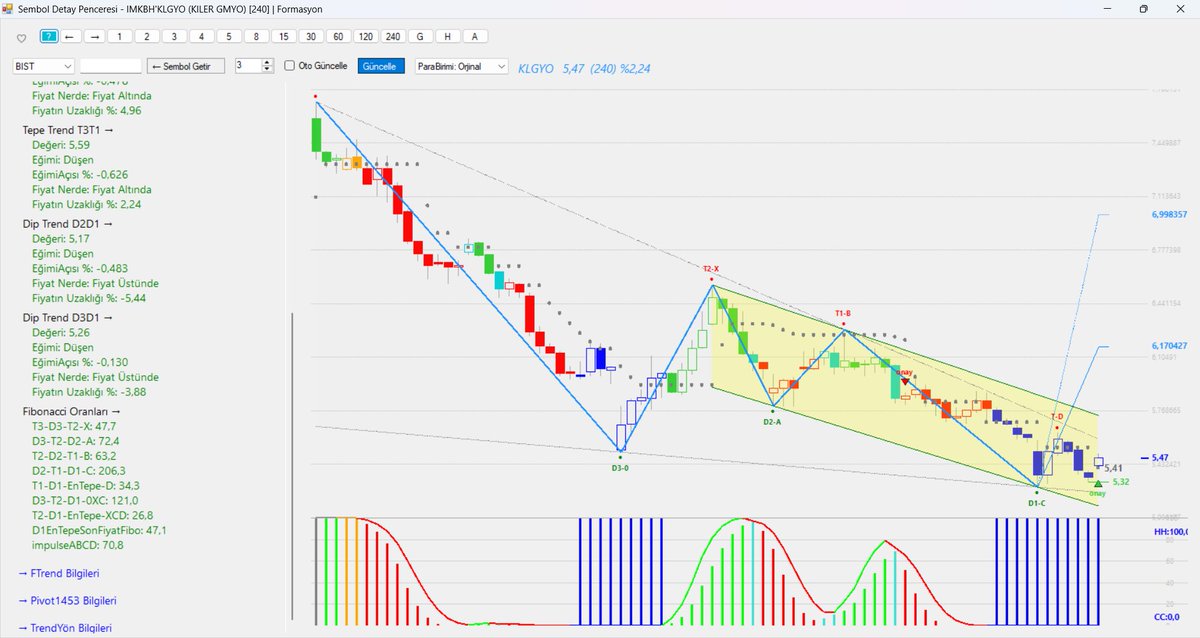
Task: Click the T-D pivot marker on chart
Action: [1057, 416]
